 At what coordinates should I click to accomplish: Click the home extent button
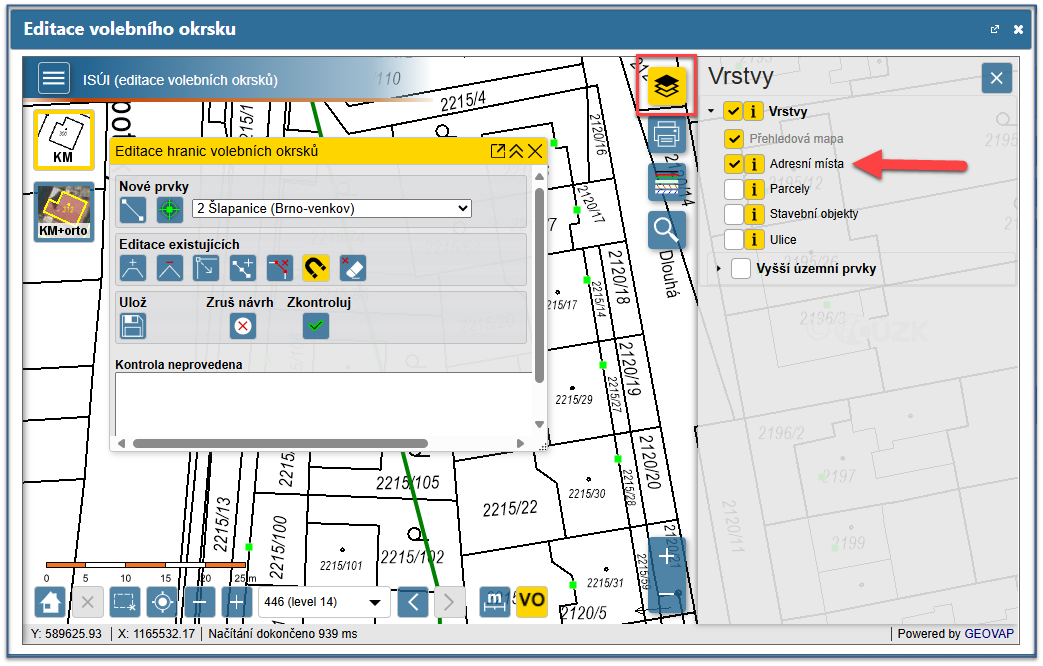point(51,602)
